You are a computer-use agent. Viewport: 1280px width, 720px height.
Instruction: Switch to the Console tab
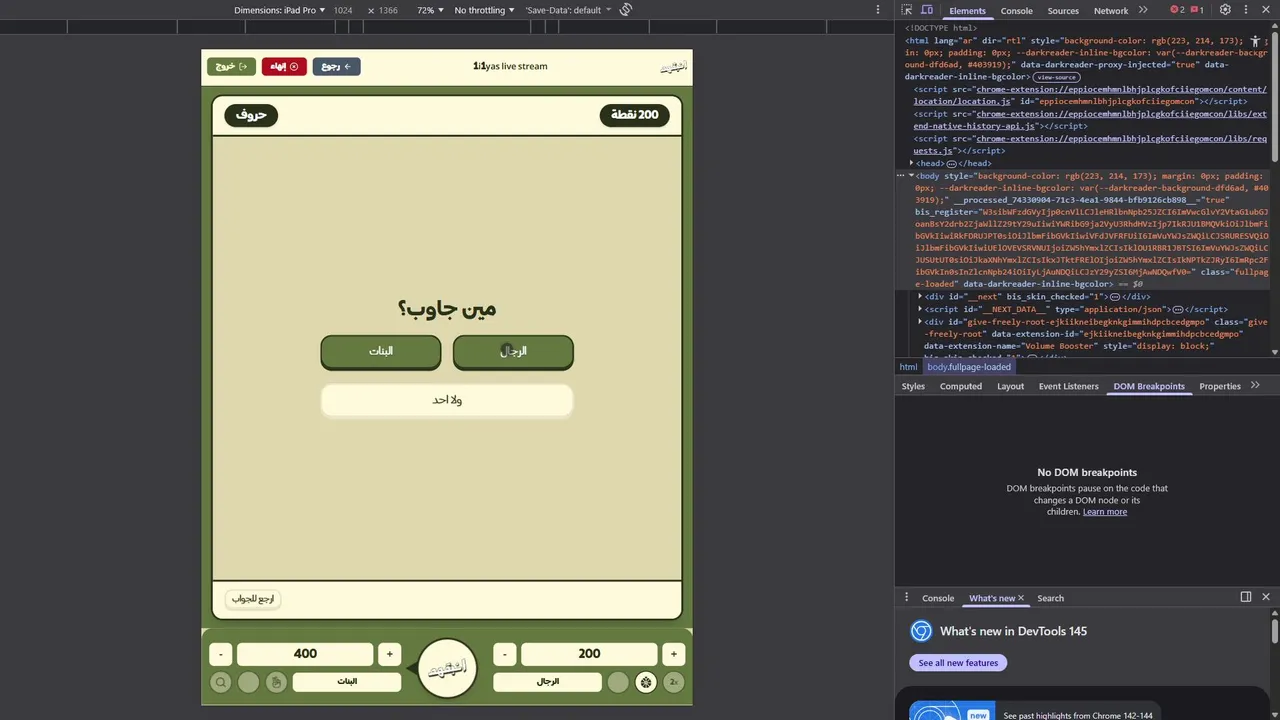tap(1016, 10)
